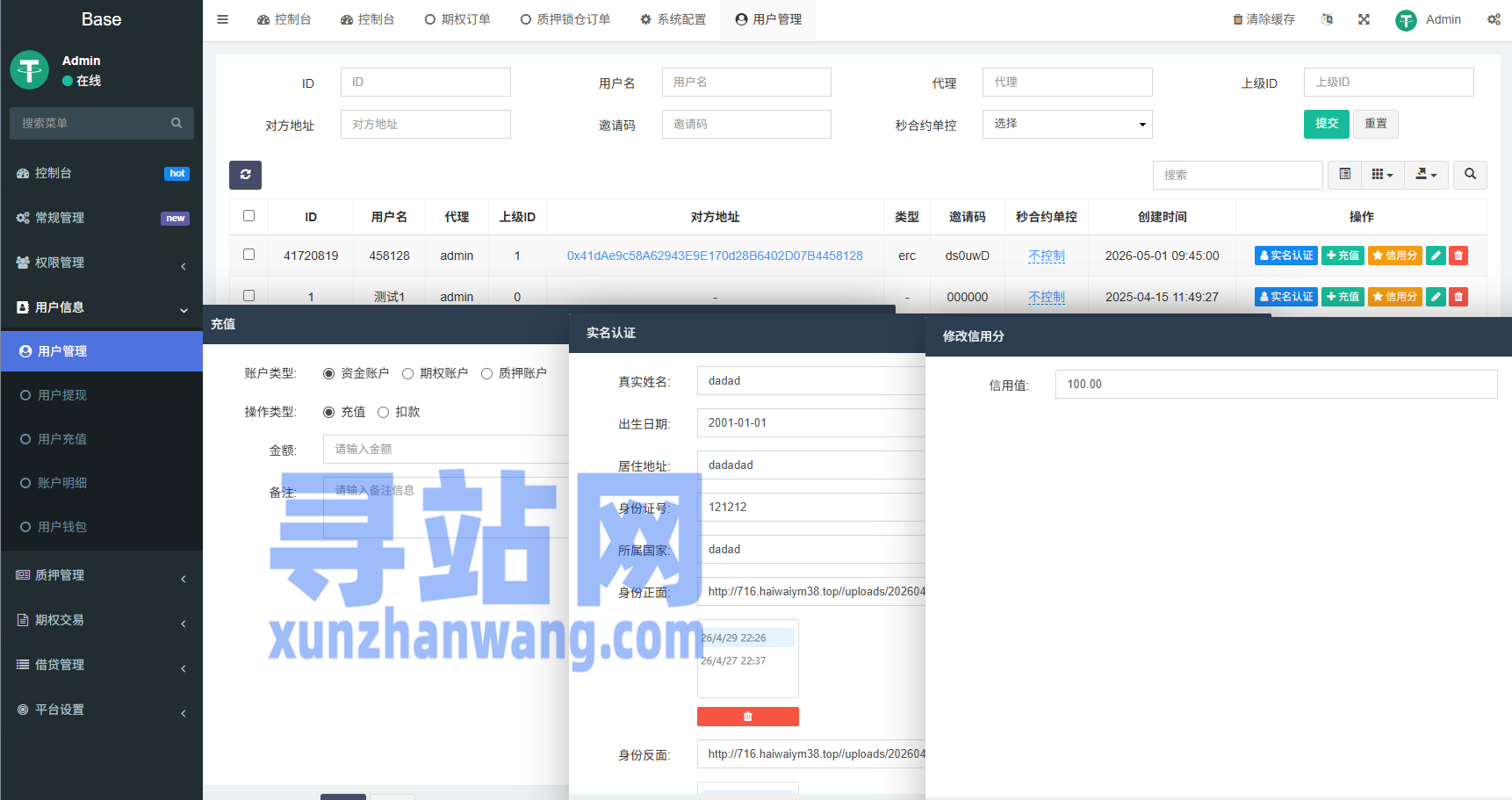Switch to 质押锁仓订单 tab
Screen dimensions: 1512x800
[565, 19]
